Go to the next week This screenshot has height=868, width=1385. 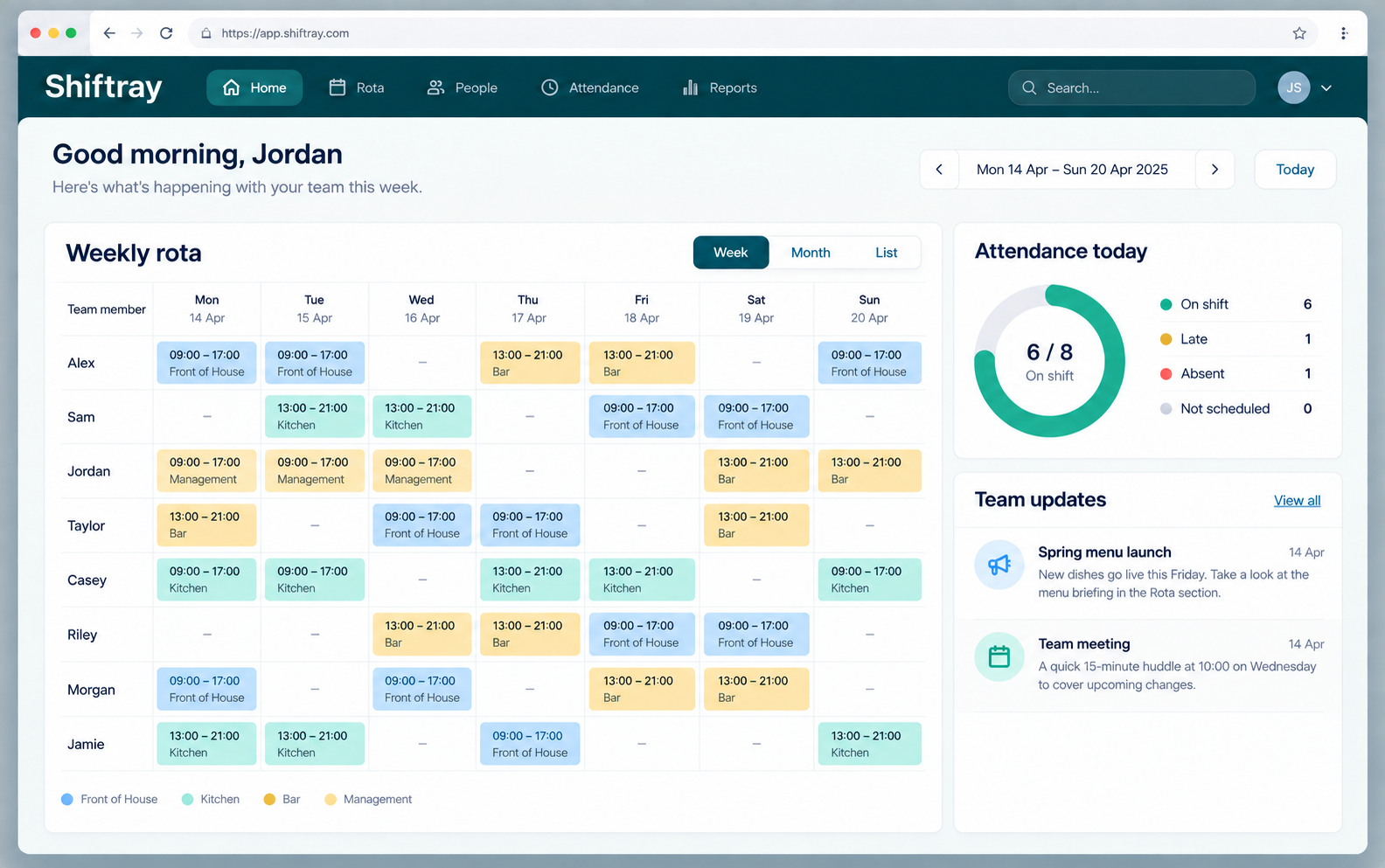1214,170
